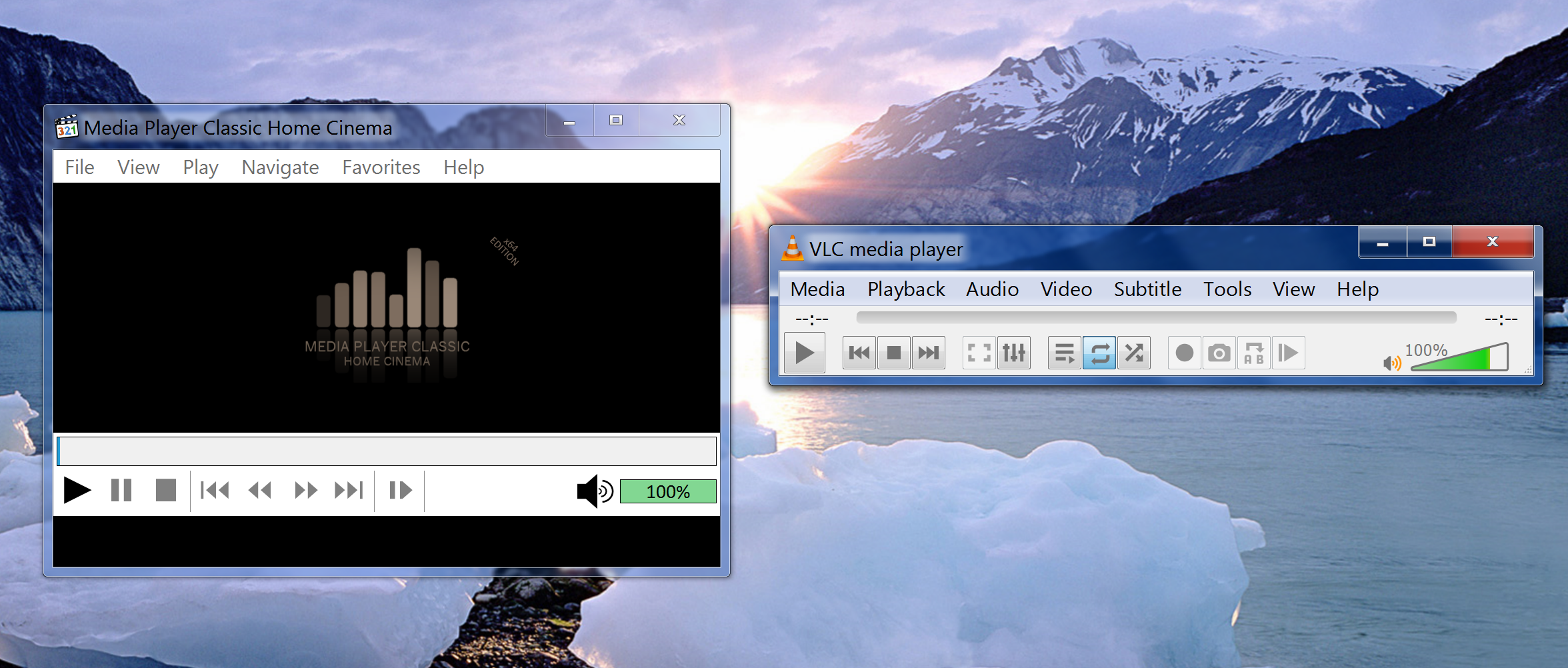The width and height of the screenshot is (1568, 668).
Task: Toggle loop mode in VLC
Action: [x=1099, y=353]
